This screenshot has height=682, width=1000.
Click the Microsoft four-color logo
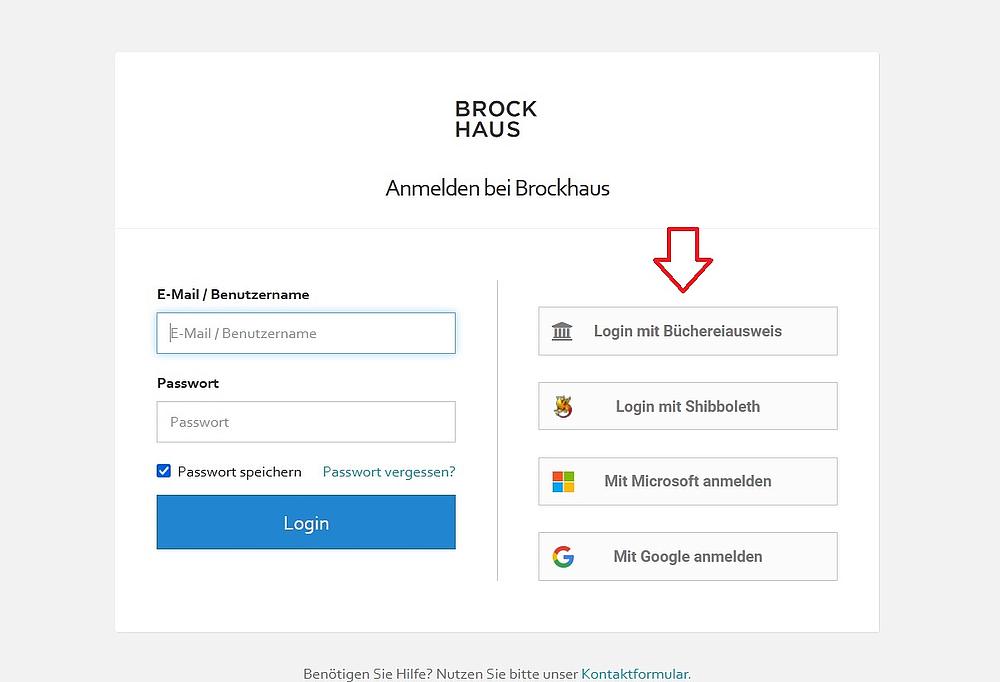coord(563,482)
